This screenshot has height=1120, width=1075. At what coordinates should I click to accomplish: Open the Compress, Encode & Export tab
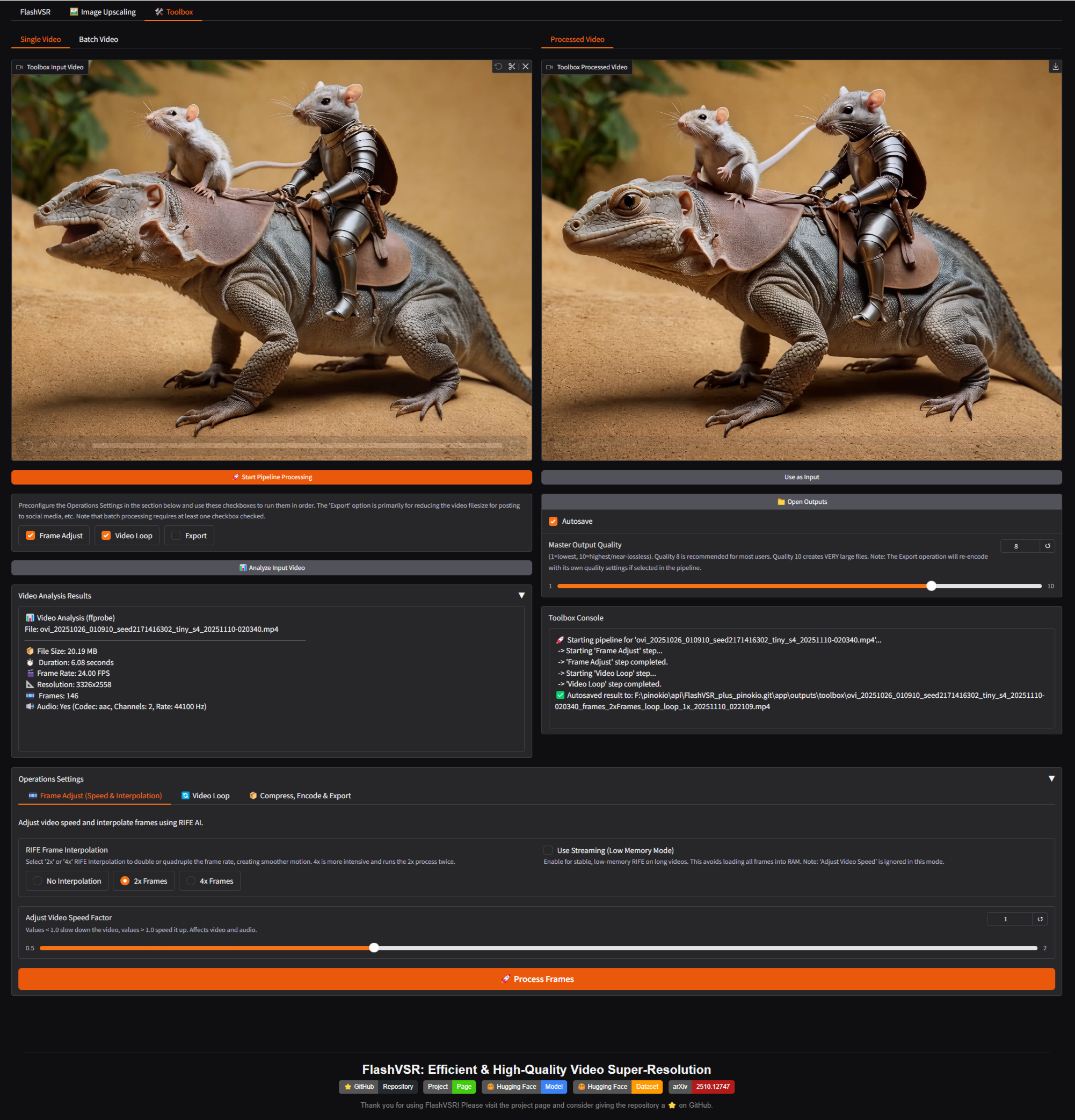pyautogui.click(x=300, y=796)
